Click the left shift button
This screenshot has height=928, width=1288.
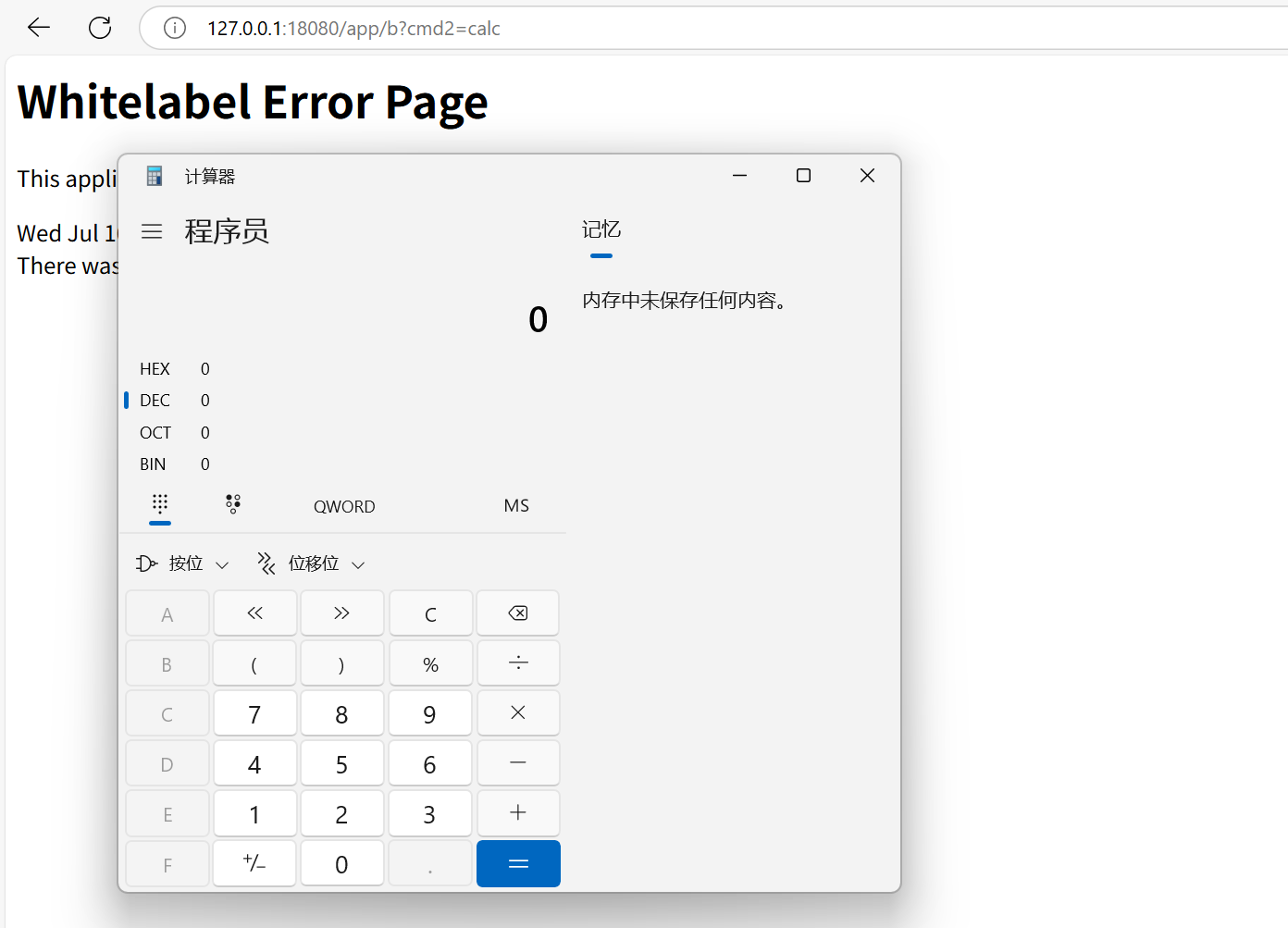click(255, 613)
